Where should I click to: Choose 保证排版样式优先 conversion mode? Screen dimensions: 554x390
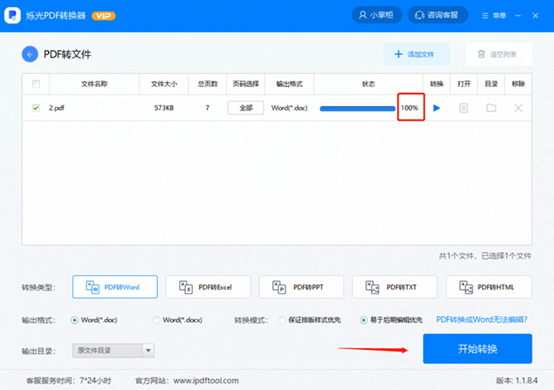(282, 320)
